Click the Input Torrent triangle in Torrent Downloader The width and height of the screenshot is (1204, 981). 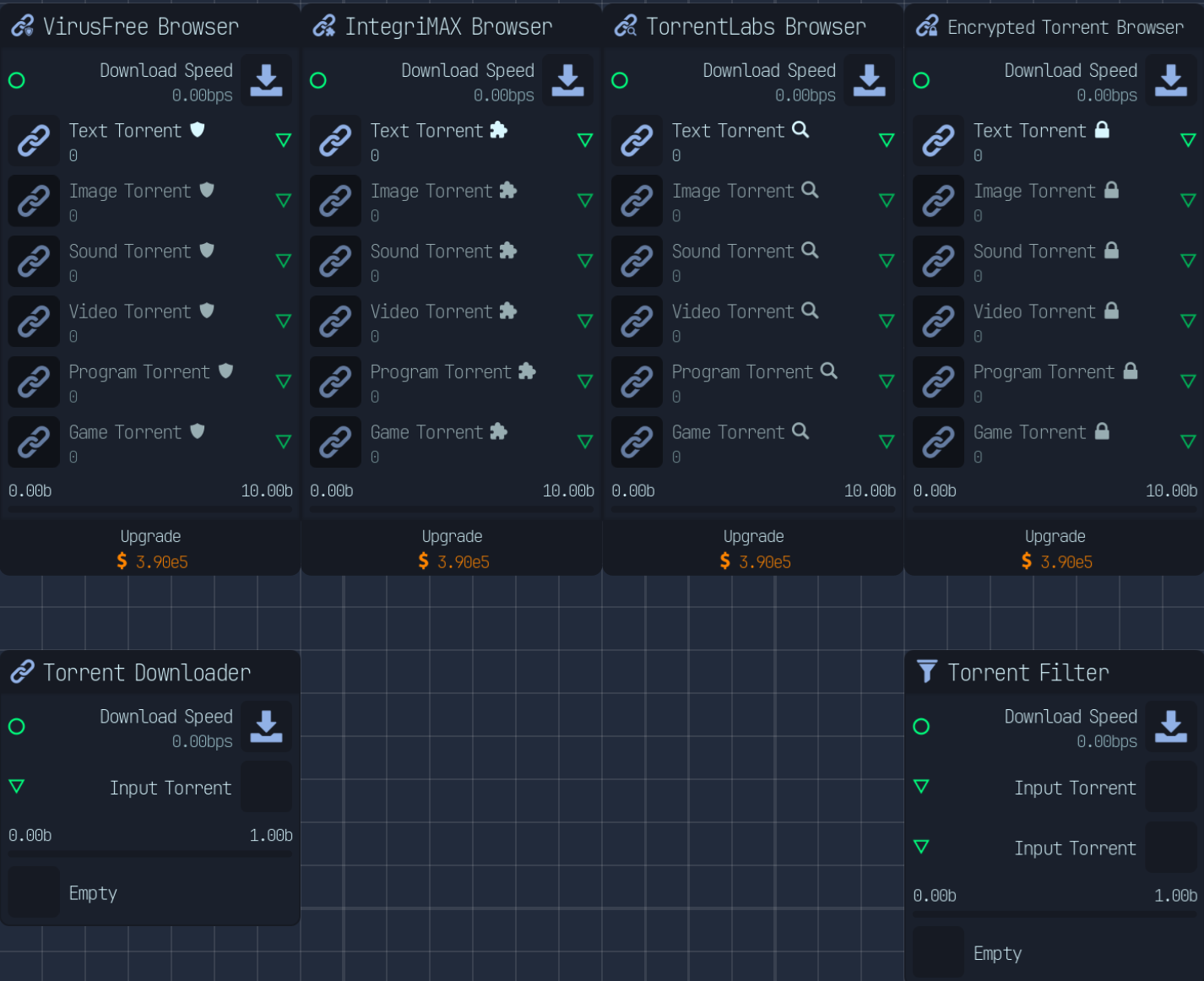coord(16,786)
